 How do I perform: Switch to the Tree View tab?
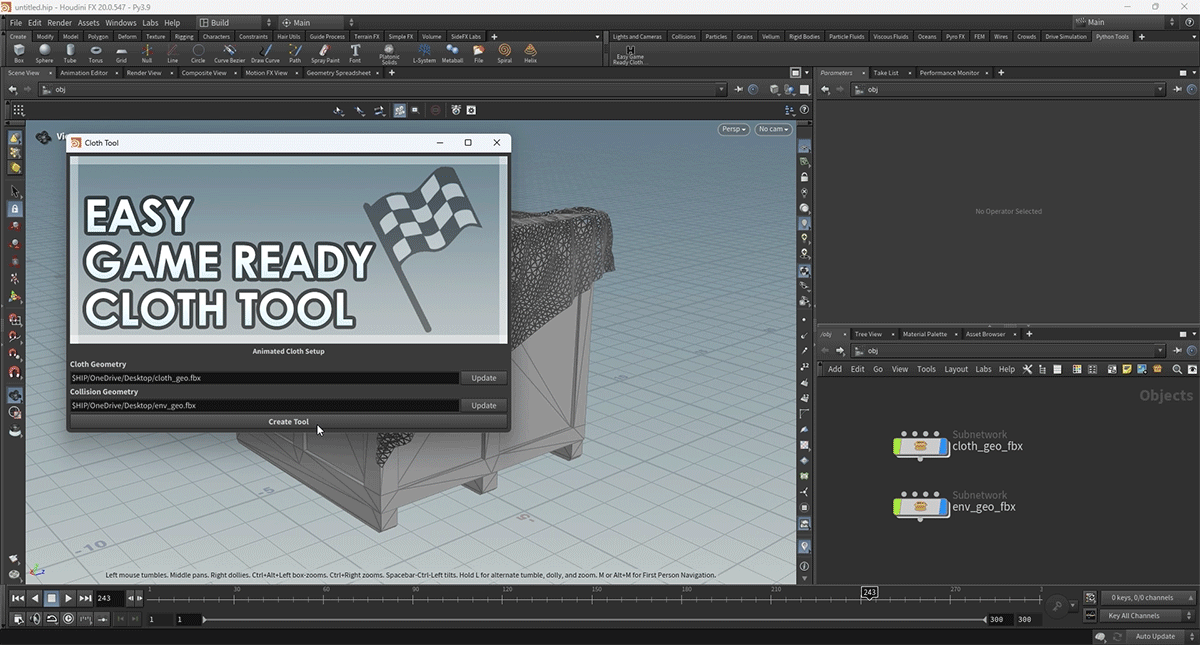coord(868,334)
